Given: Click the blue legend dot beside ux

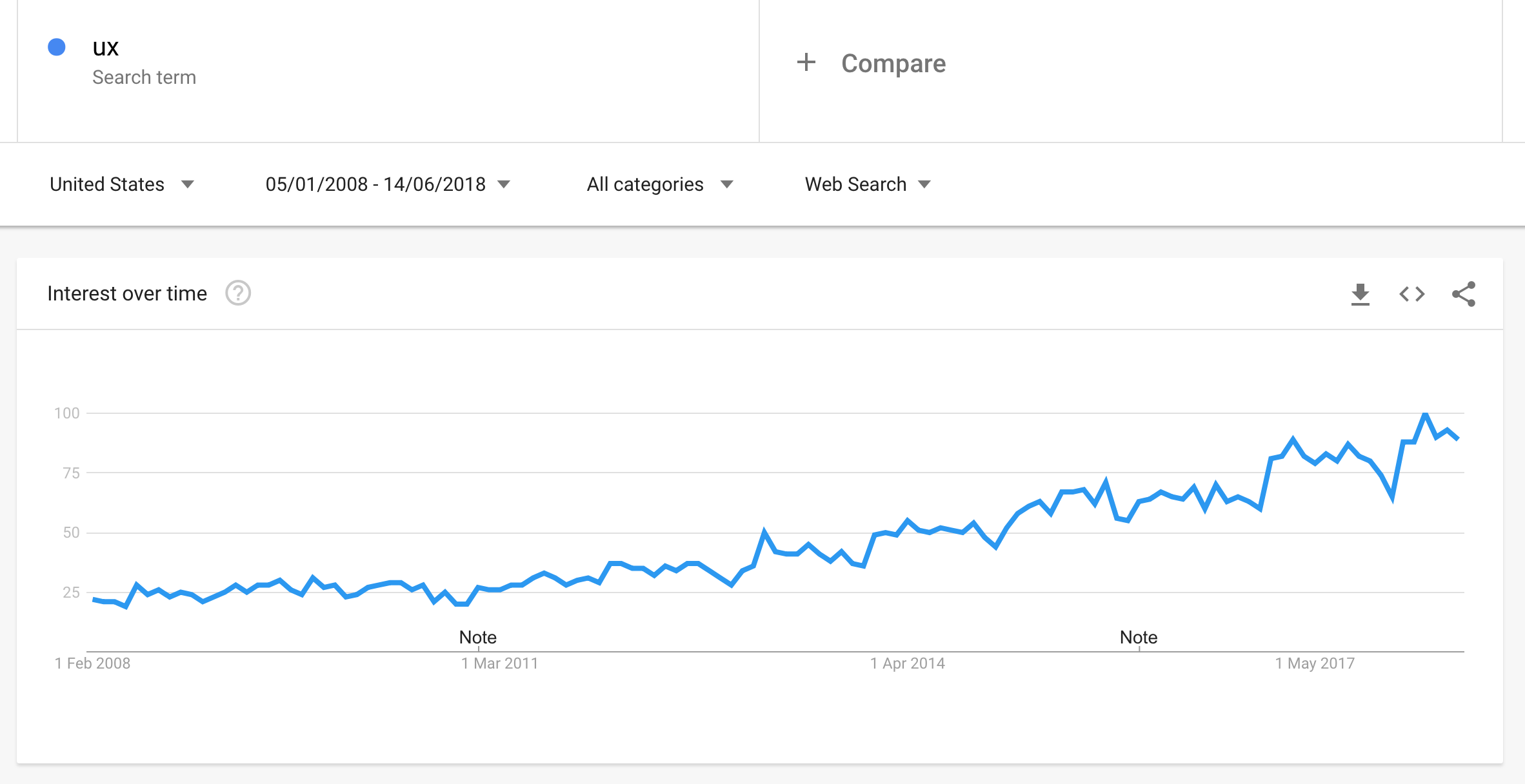Looking at the screenshot, I should tap(57, 46).
